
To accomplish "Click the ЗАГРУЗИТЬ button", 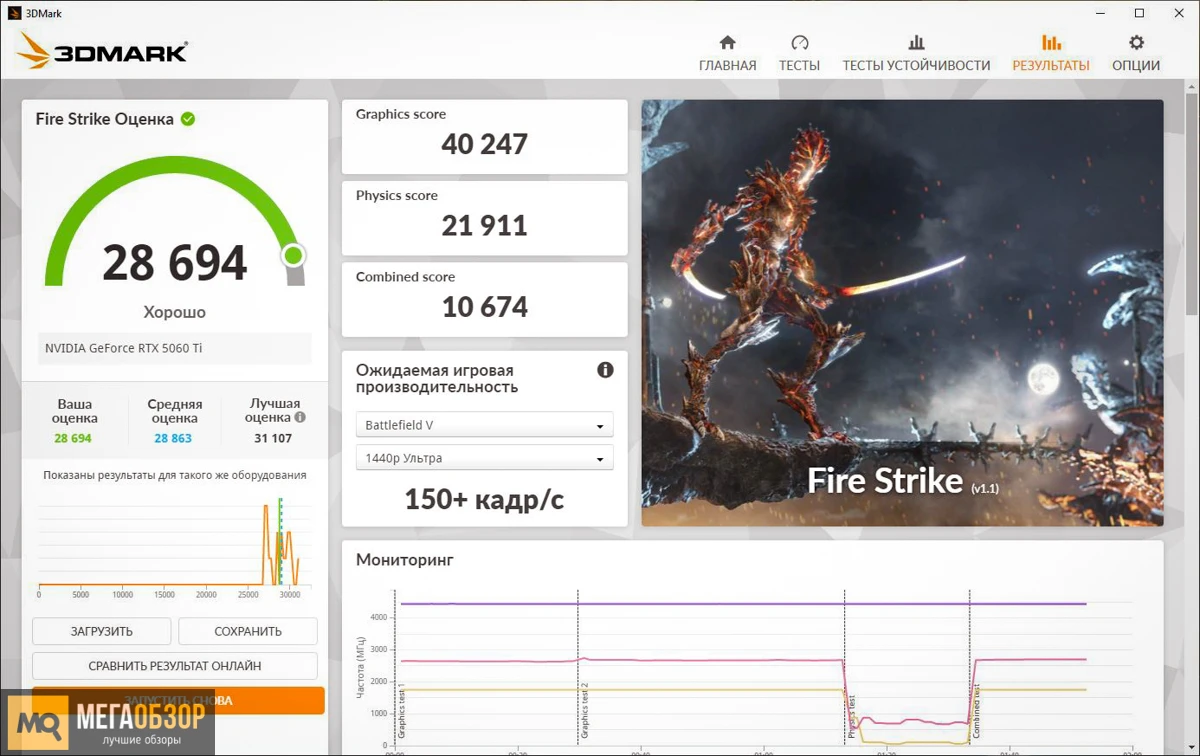I will pyautogui.click(x=102, y=631).
